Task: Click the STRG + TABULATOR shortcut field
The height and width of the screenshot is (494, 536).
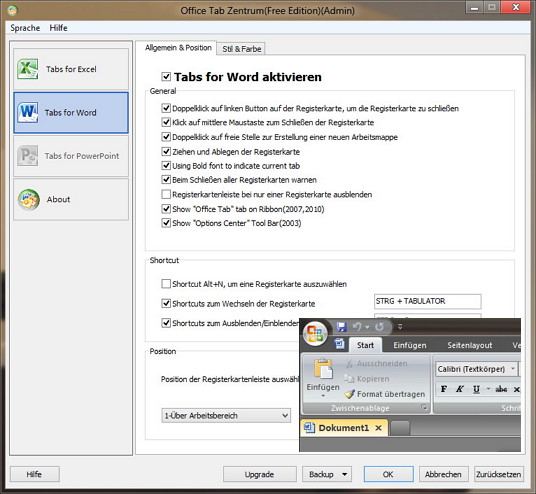Action: [x=427, y=301]
